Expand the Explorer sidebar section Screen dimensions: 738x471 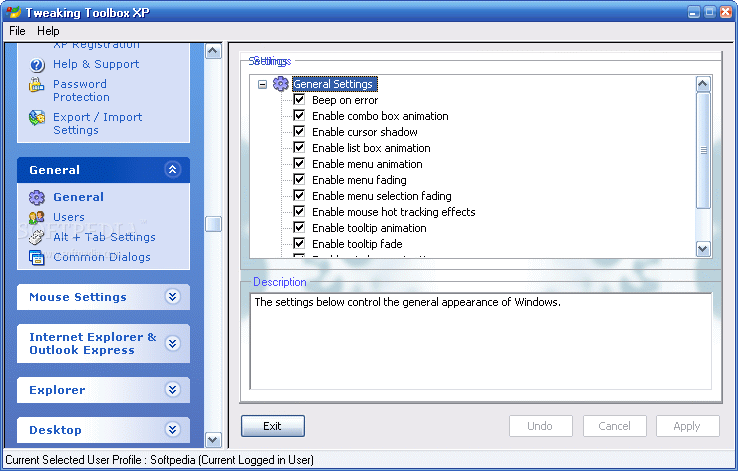pos(173,390)
